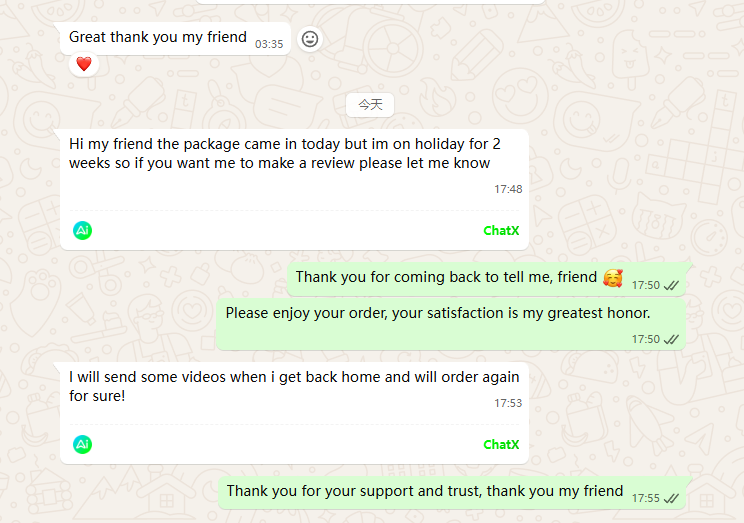Open emoji reaction picker beside "Great thank you" message
The image size is (744, 523).
tap(310, 39)
